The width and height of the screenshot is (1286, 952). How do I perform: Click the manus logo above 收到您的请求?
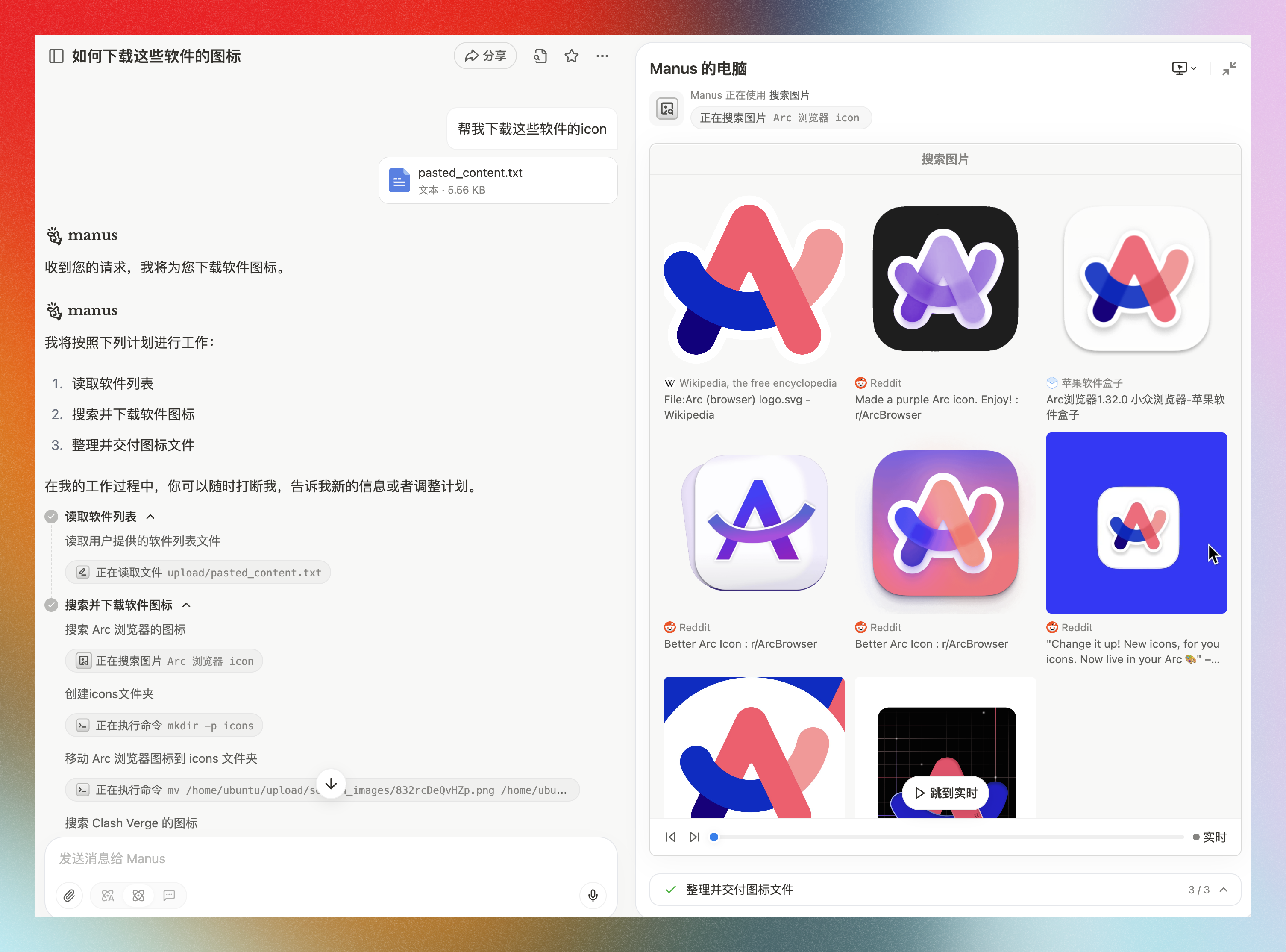[x=82, y=236]
